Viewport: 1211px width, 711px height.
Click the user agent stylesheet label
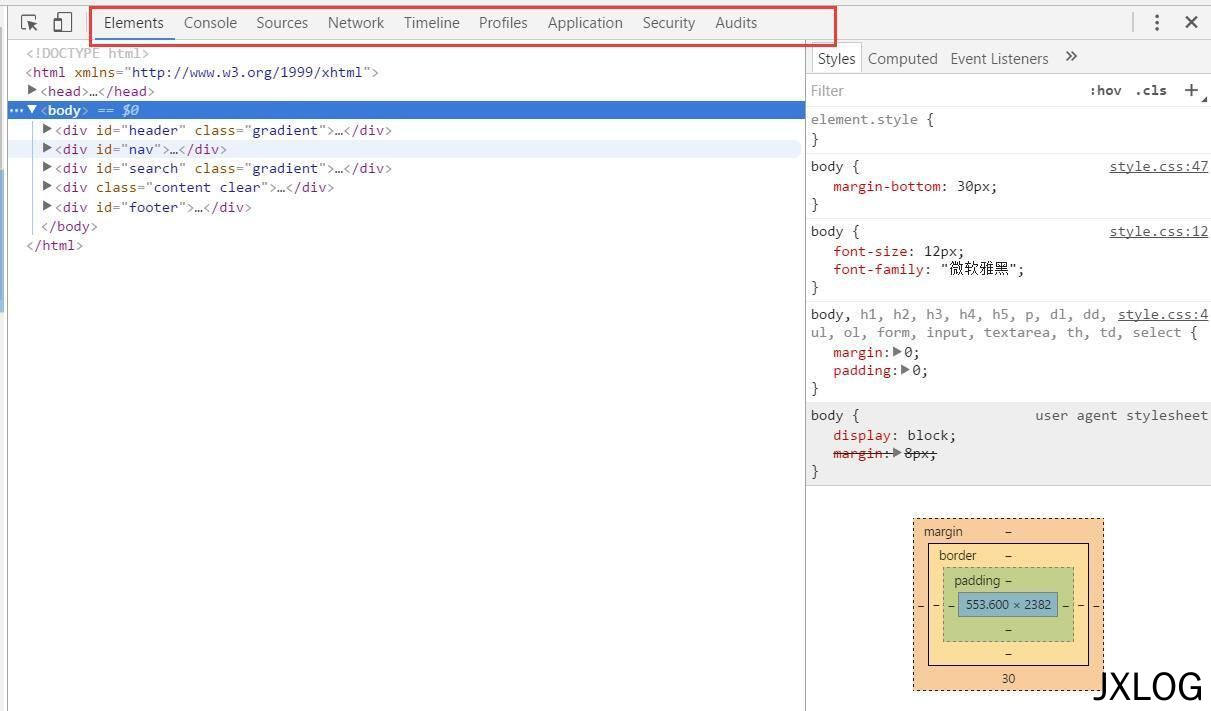click(x=1121, y=415)
